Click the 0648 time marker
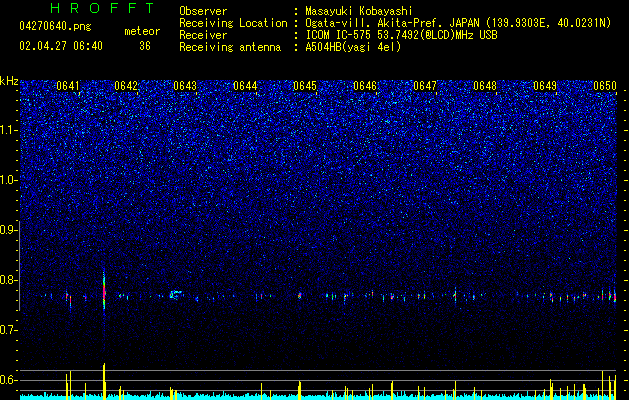Viewport: 629px width, 400px height. pyautogui.click(x=485, y=86)
